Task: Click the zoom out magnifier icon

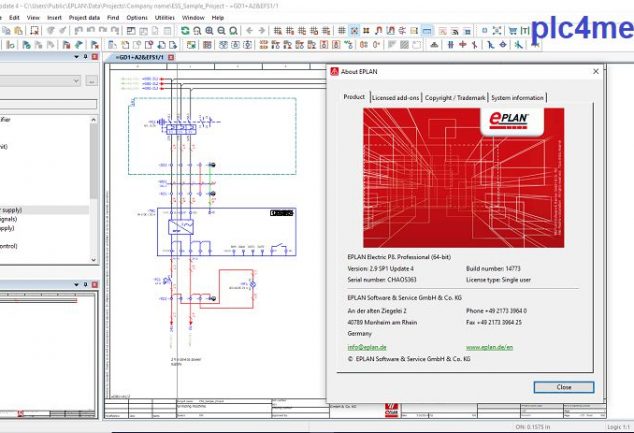Action: (222, 31)
